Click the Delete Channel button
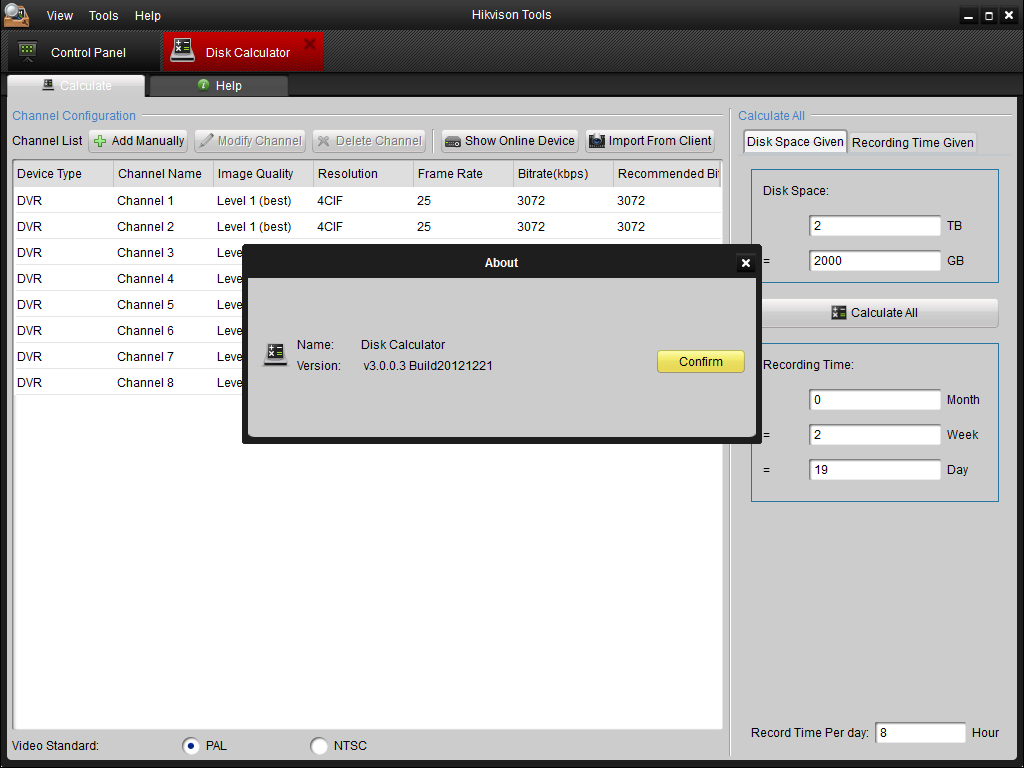Viewport: 1024px width, 768px height. coord(369,141)
